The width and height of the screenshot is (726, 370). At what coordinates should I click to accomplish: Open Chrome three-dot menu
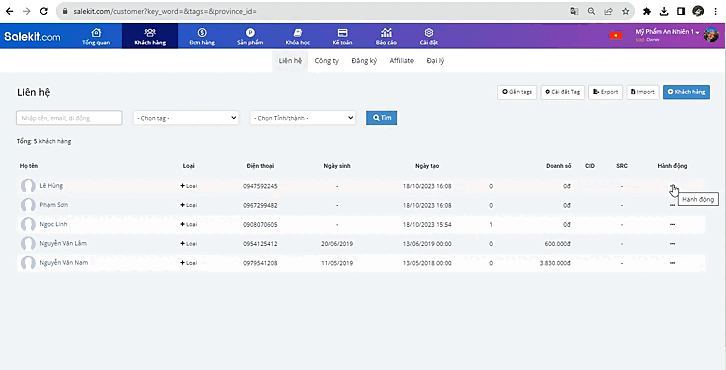click(716, 11)
